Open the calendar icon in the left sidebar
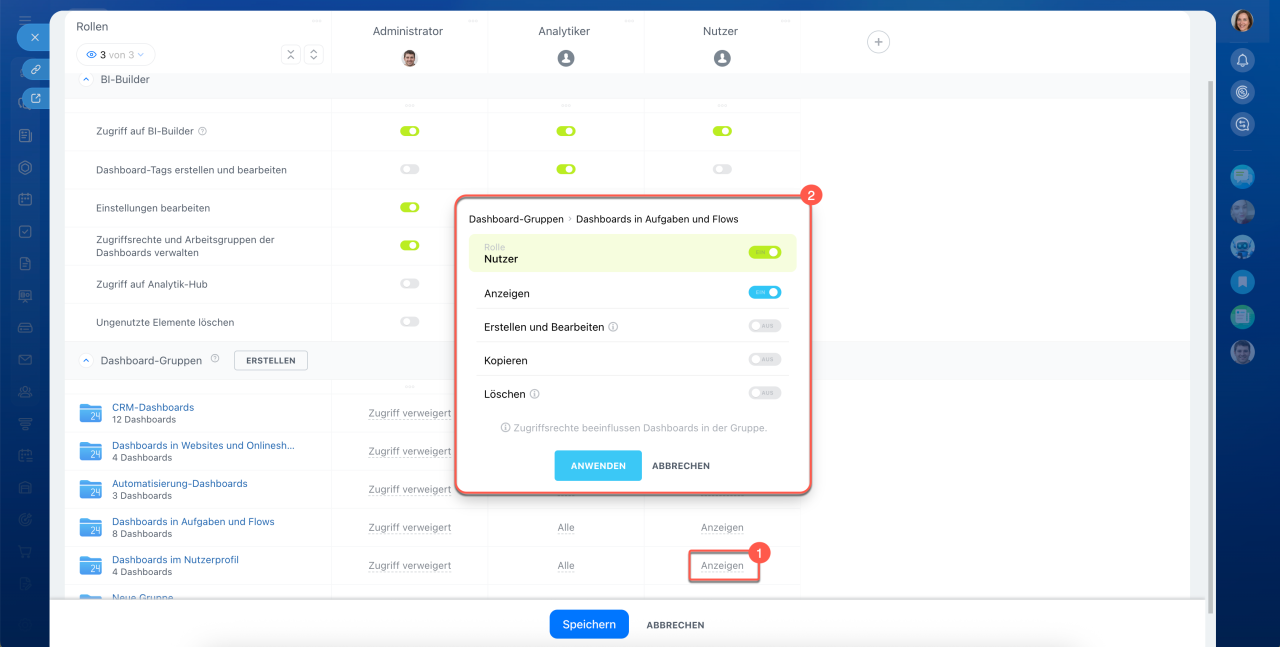This screenshot has height=647, width=1280. pos(25,199)
